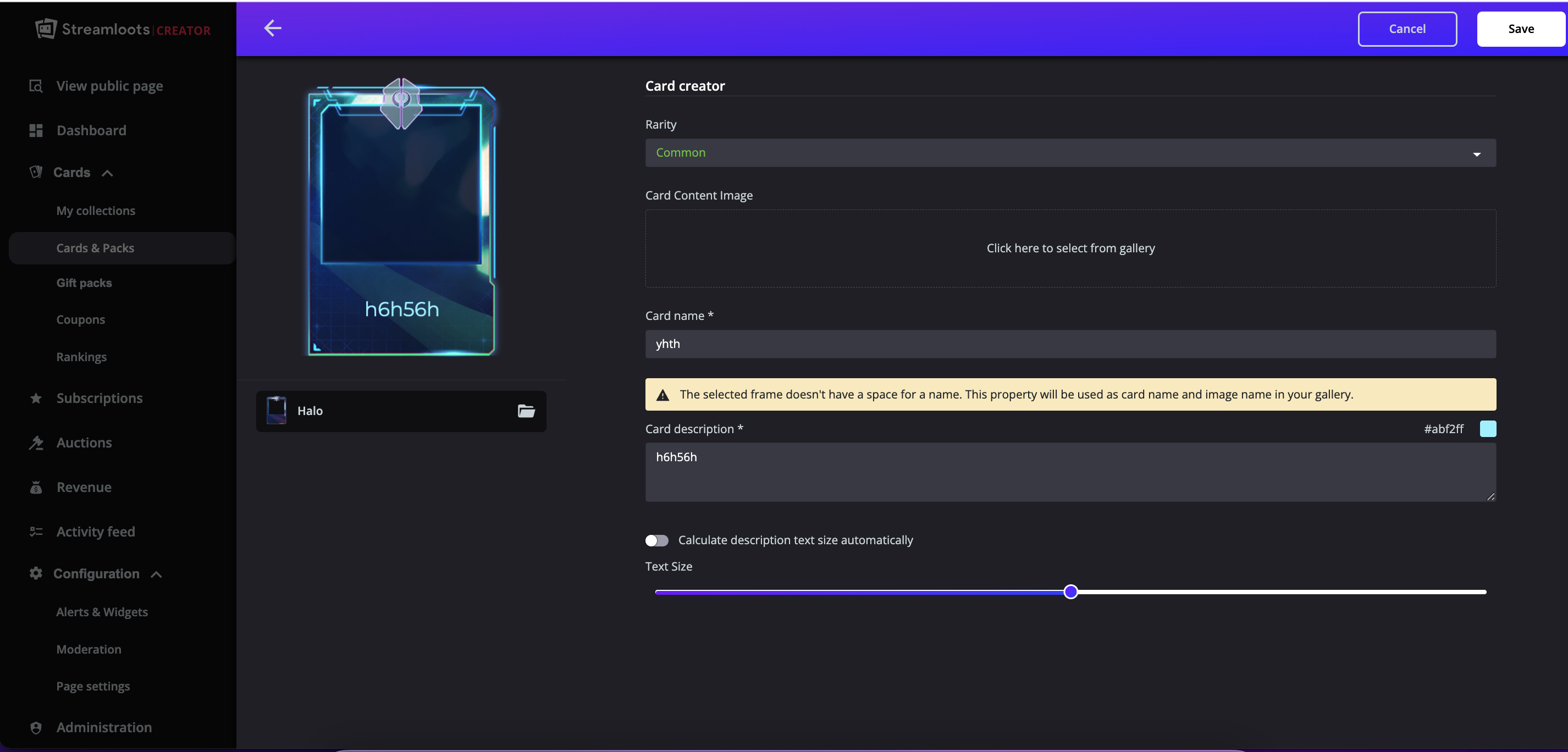Collapse the Configuration menu chevron
1568x752 pixels.
(157, 574)
